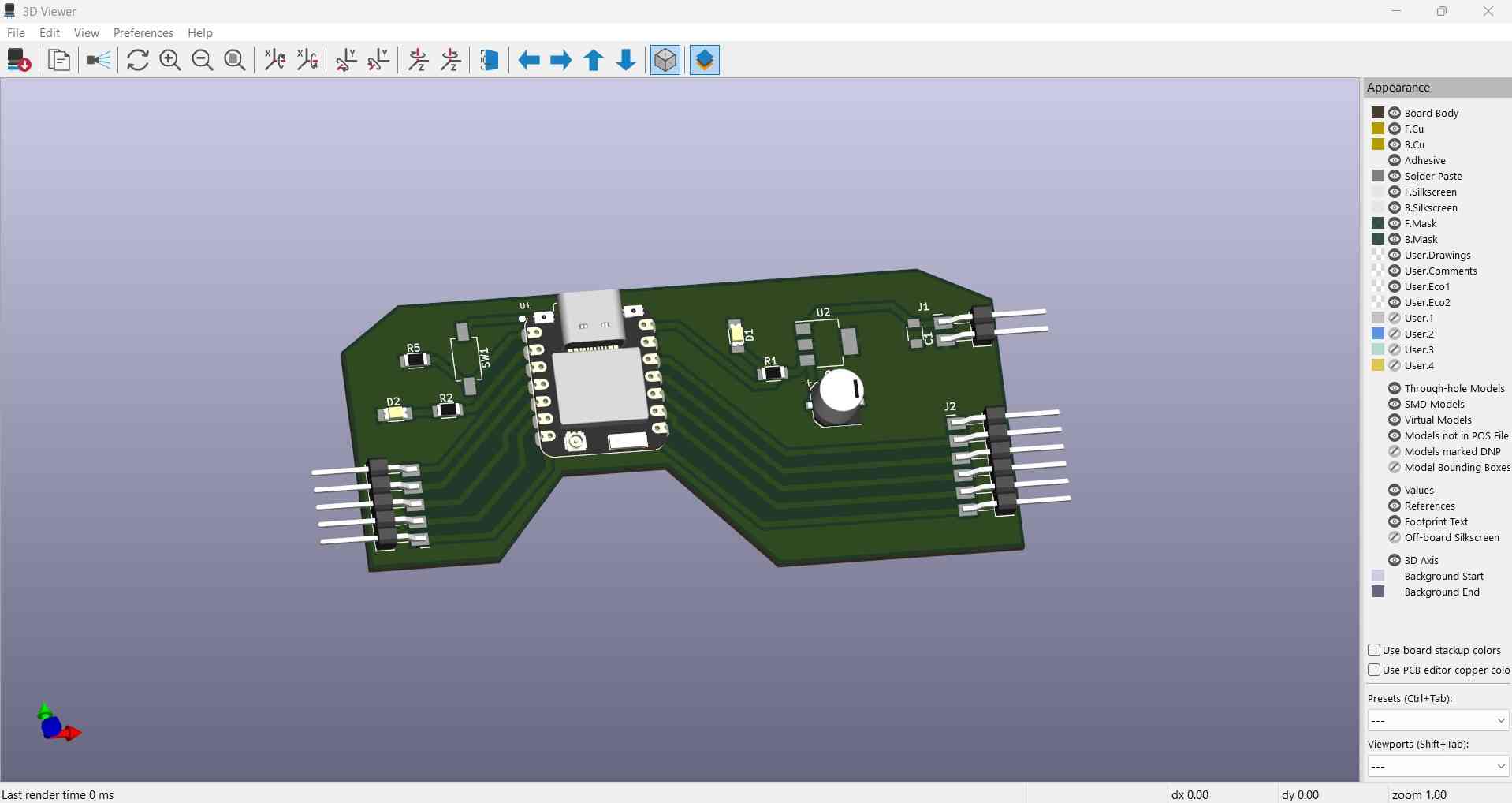Toggle F.Cu layer visibility
The image size is (1512, 803).
[x=1395, y=129]
